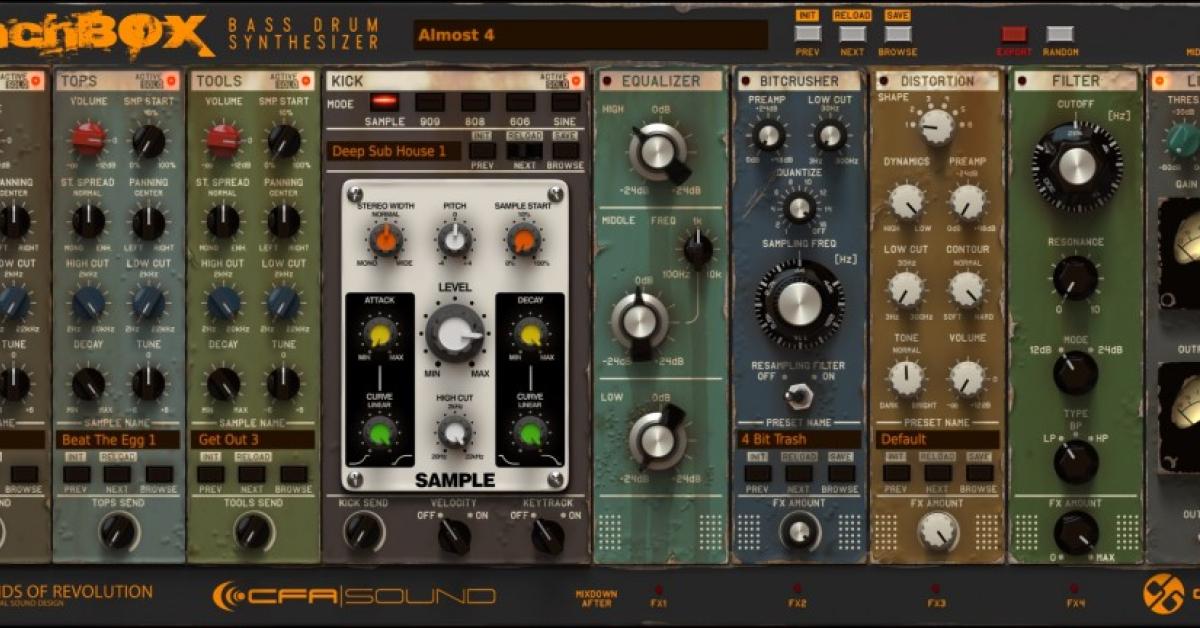This screenshot has height=628, width=1200.
Task: Select the FX1 mixdown slot
Action: pos(657,590)
